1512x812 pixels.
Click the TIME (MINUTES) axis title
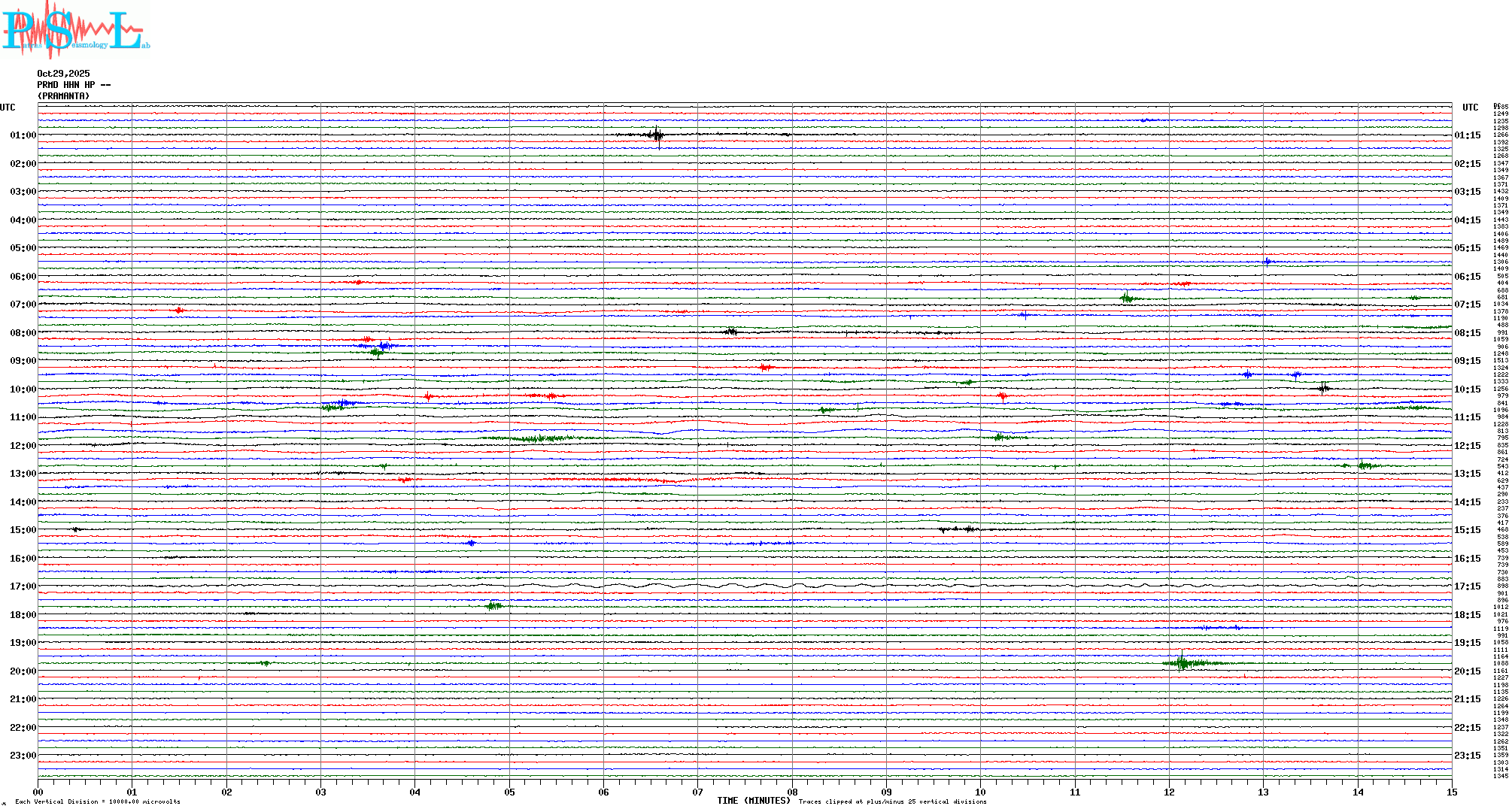(x=753, y=801)
